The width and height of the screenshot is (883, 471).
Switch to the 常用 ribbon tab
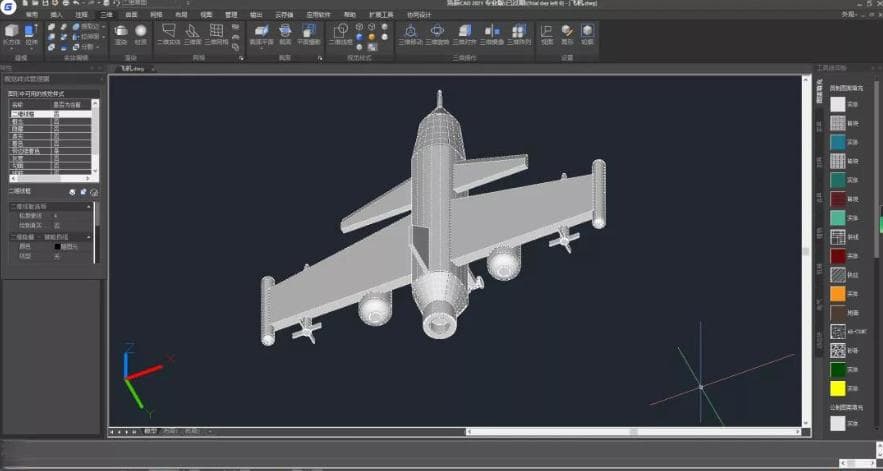[x=32, y=15]
